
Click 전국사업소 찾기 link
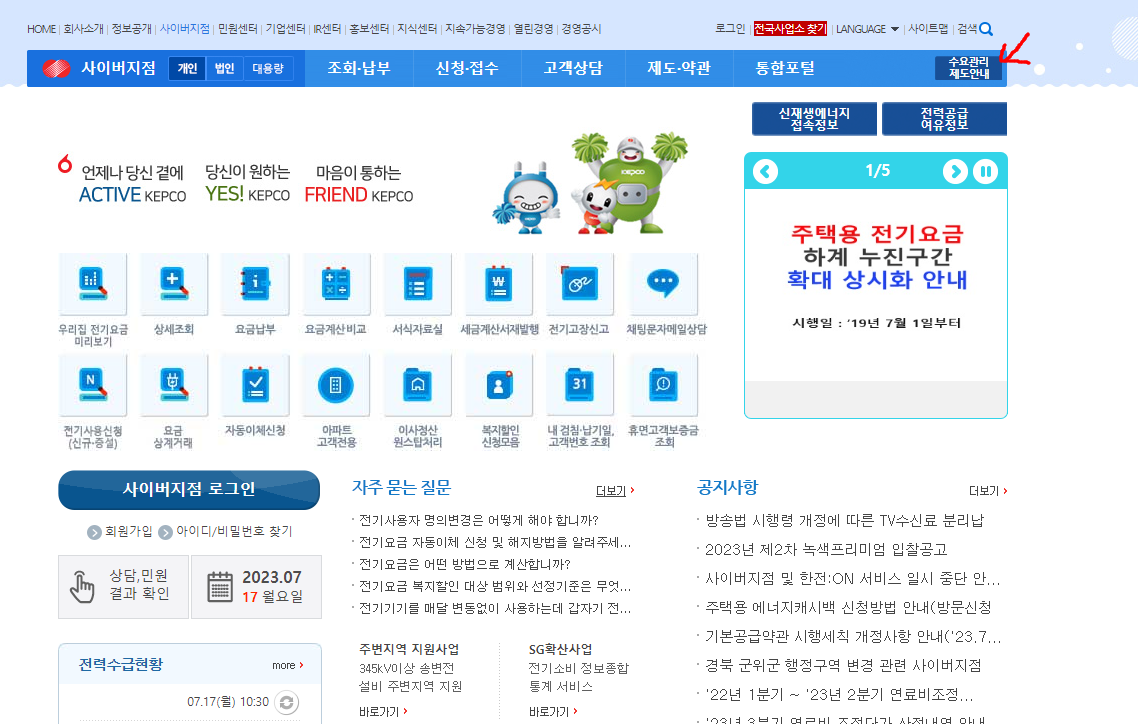[x=790, y=29]
